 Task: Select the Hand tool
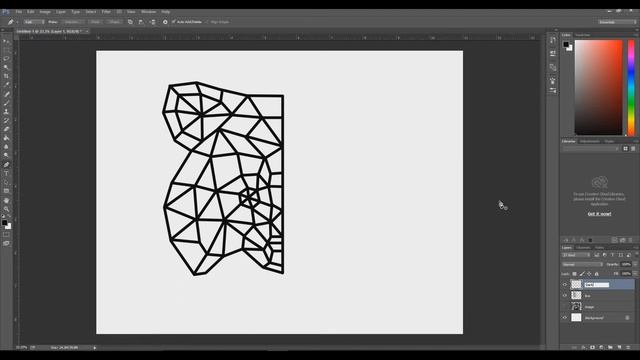click(6, 200)
